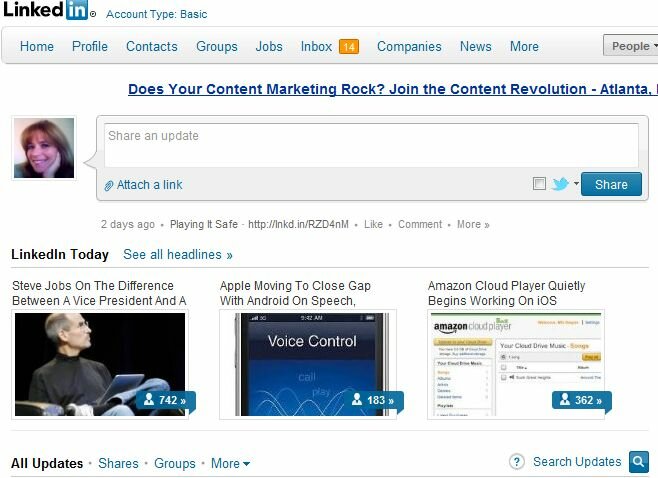The width and height of the screenshot is (658, 478).
Task: Click the 742 shares badge
Action: coord(166,400)
